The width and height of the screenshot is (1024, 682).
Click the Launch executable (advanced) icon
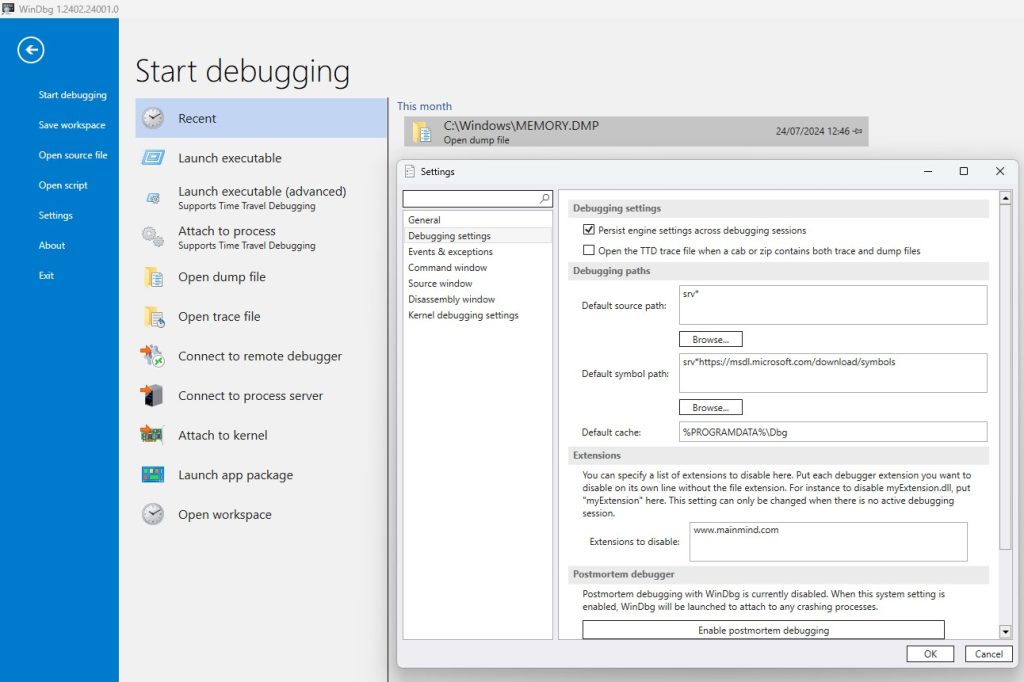click(x=153, y=198)
